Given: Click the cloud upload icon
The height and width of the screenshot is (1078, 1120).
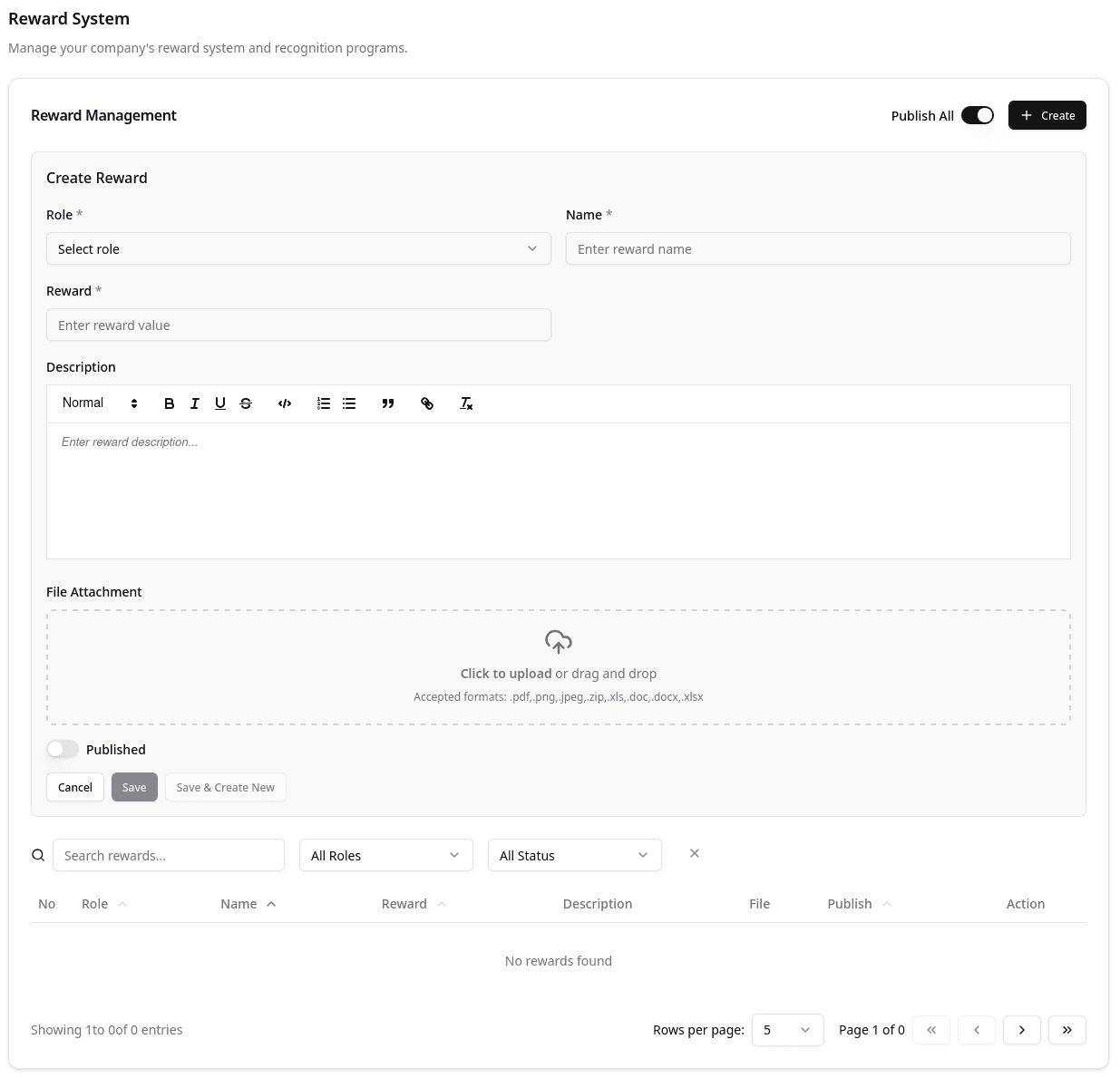Looking at the screenshot, I should click(x=559, y=642).
